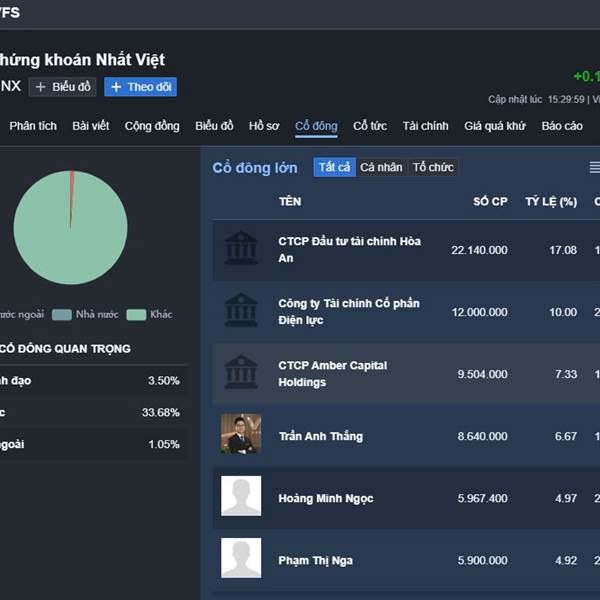Open the Biểu đồ navigation tab
Image resolution: width=600 pixels, height=600 pixels.
point(214,126)
